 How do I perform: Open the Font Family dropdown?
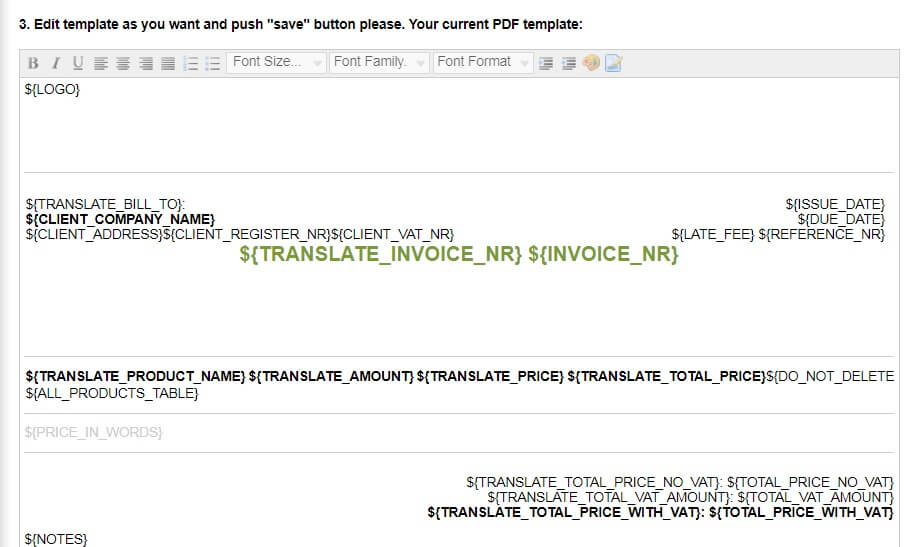click(x=379, y=62)
